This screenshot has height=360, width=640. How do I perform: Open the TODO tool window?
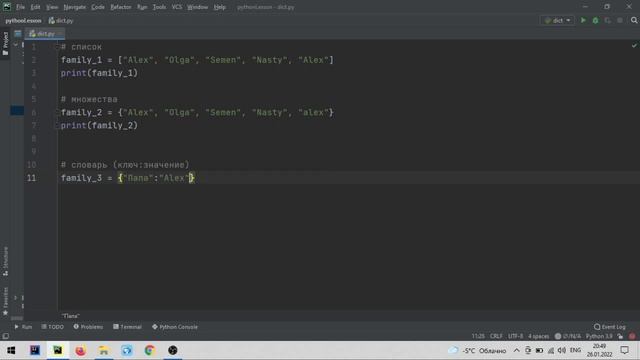tap(53, 327)
